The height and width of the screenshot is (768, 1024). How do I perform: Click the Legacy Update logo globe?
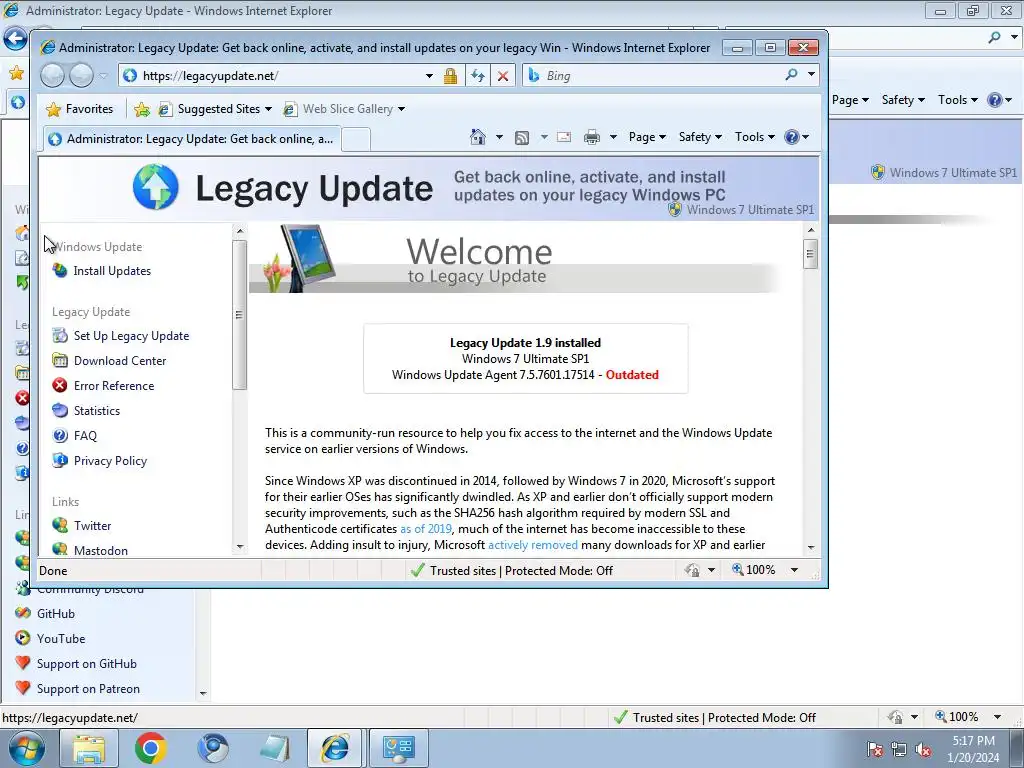pyautogui.click(x=155, y=187)
